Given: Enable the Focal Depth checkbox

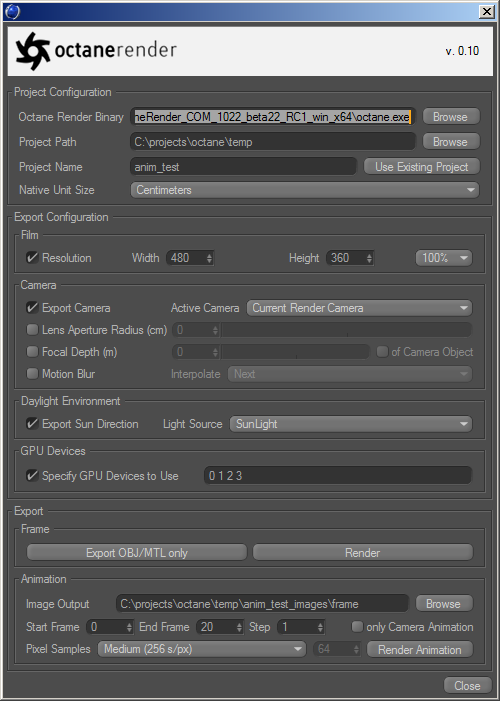Looking at the screenshot, I should 32,351.
